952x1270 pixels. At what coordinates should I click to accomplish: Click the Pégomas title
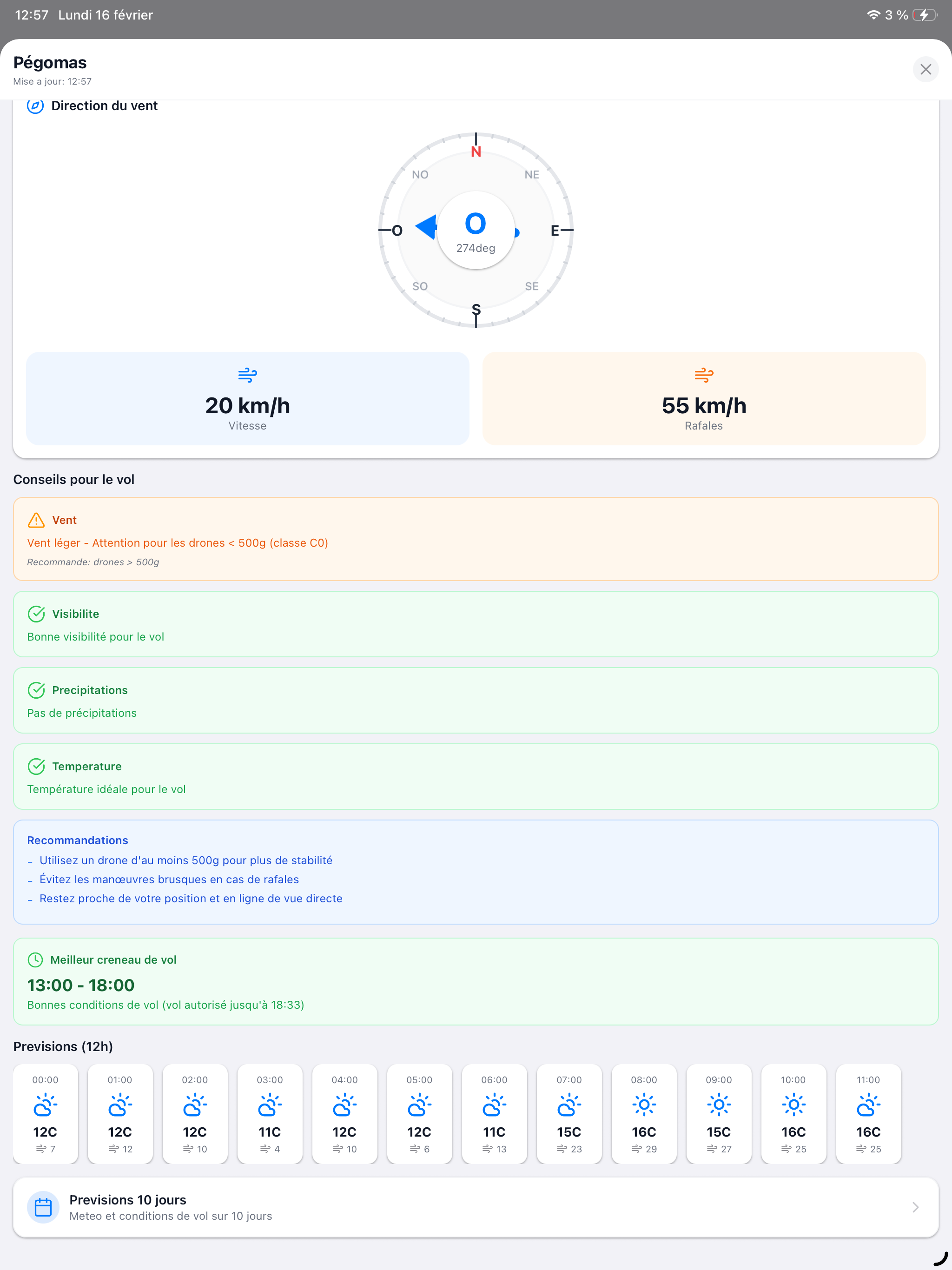coord(50,63)
